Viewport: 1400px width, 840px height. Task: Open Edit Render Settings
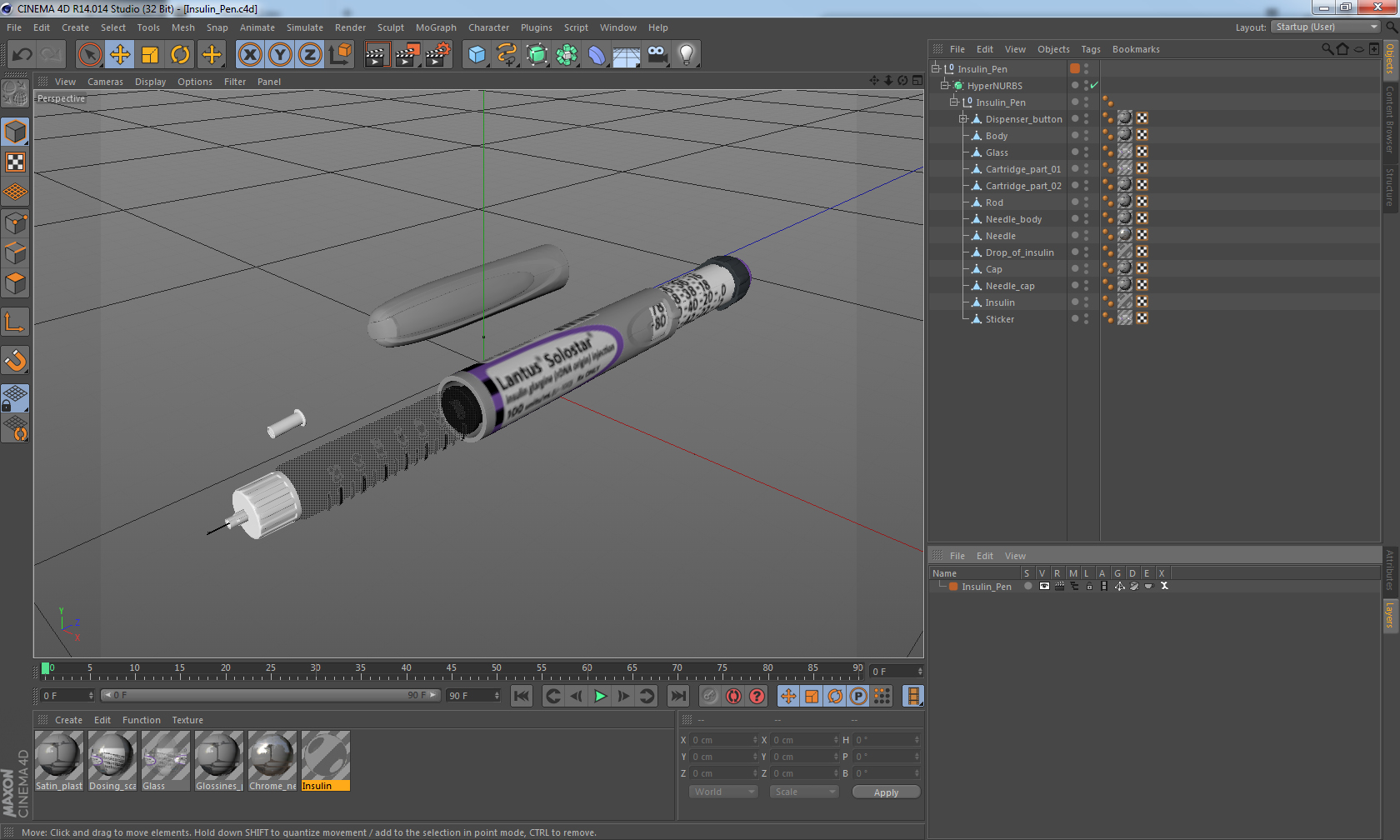point(437,55)
